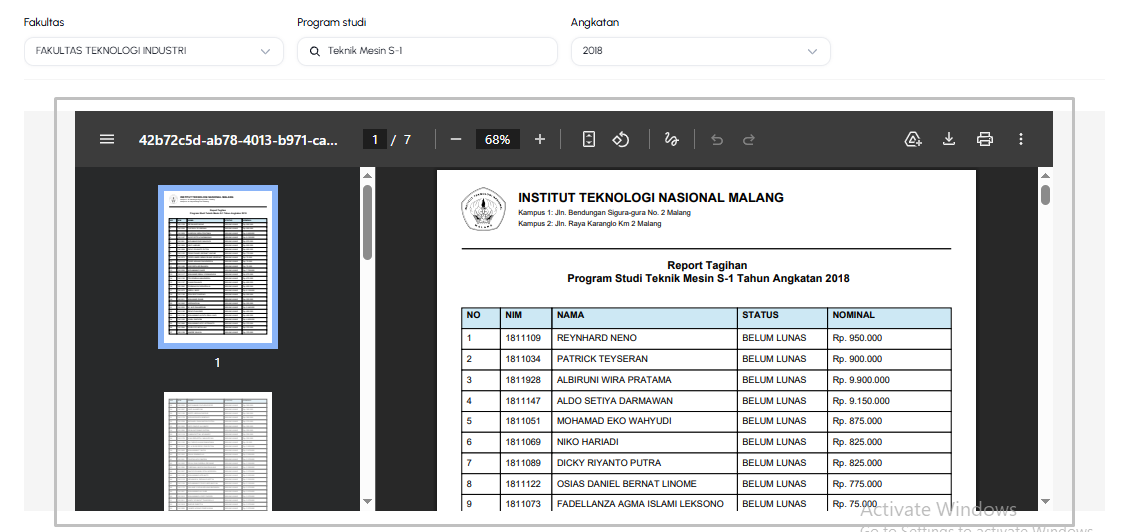Rotate the PDF counterclockwise

click(620, 139)
